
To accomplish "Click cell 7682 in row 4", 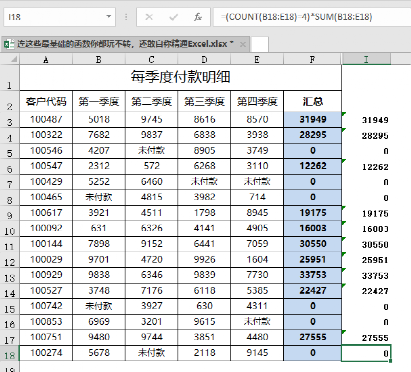I will 99,135.
